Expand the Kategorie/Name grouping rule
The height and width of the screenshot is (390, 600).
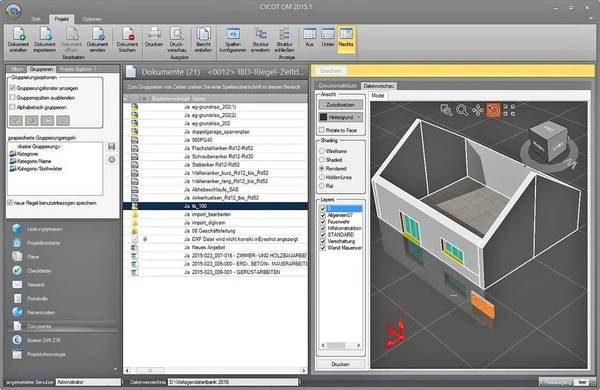pyautogui.click(x=34, y=161)
